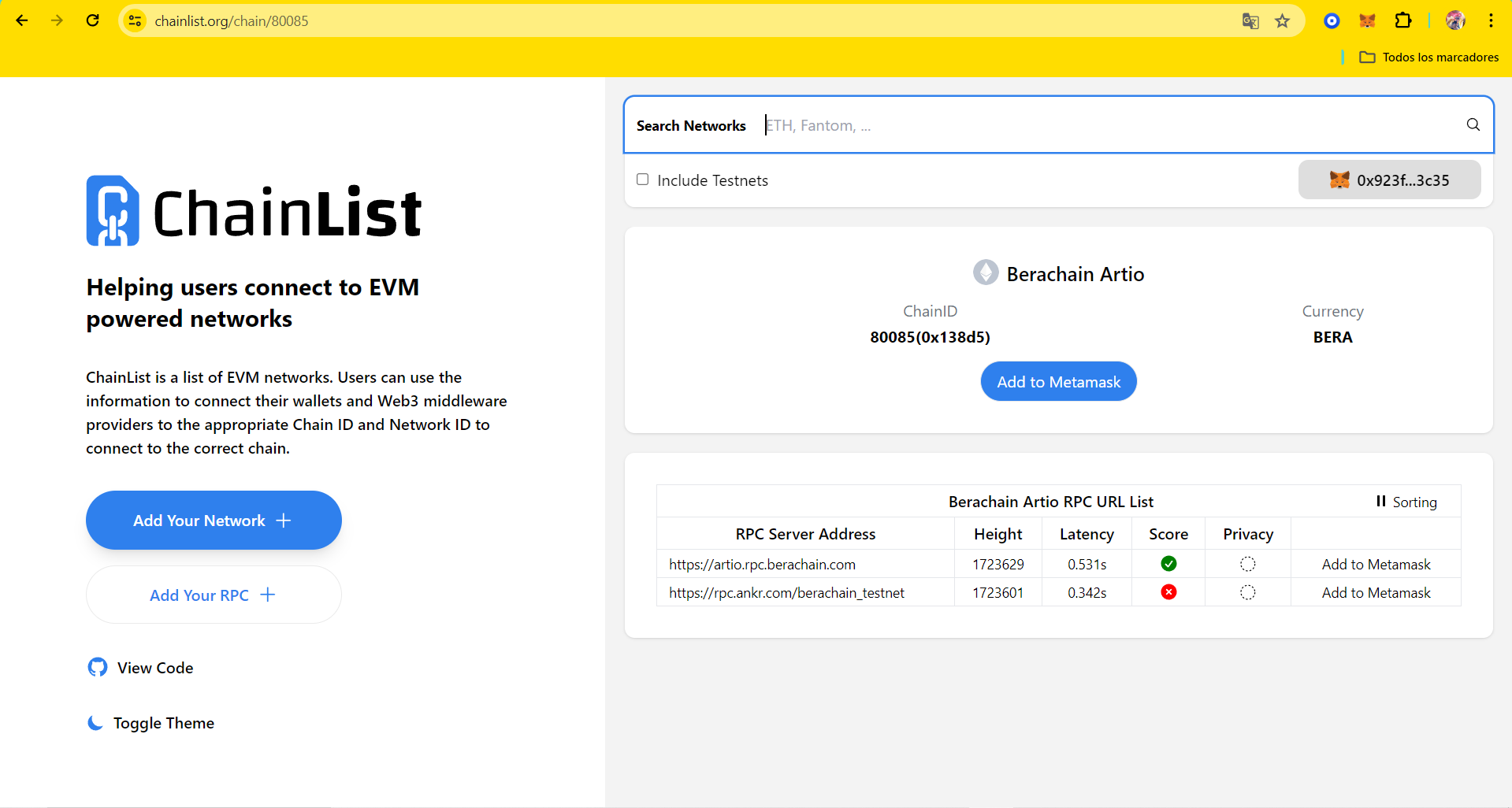Click ChainID value 80085(0x138d5)
Screen dimensions: 1512x808
tap(930, 337)
